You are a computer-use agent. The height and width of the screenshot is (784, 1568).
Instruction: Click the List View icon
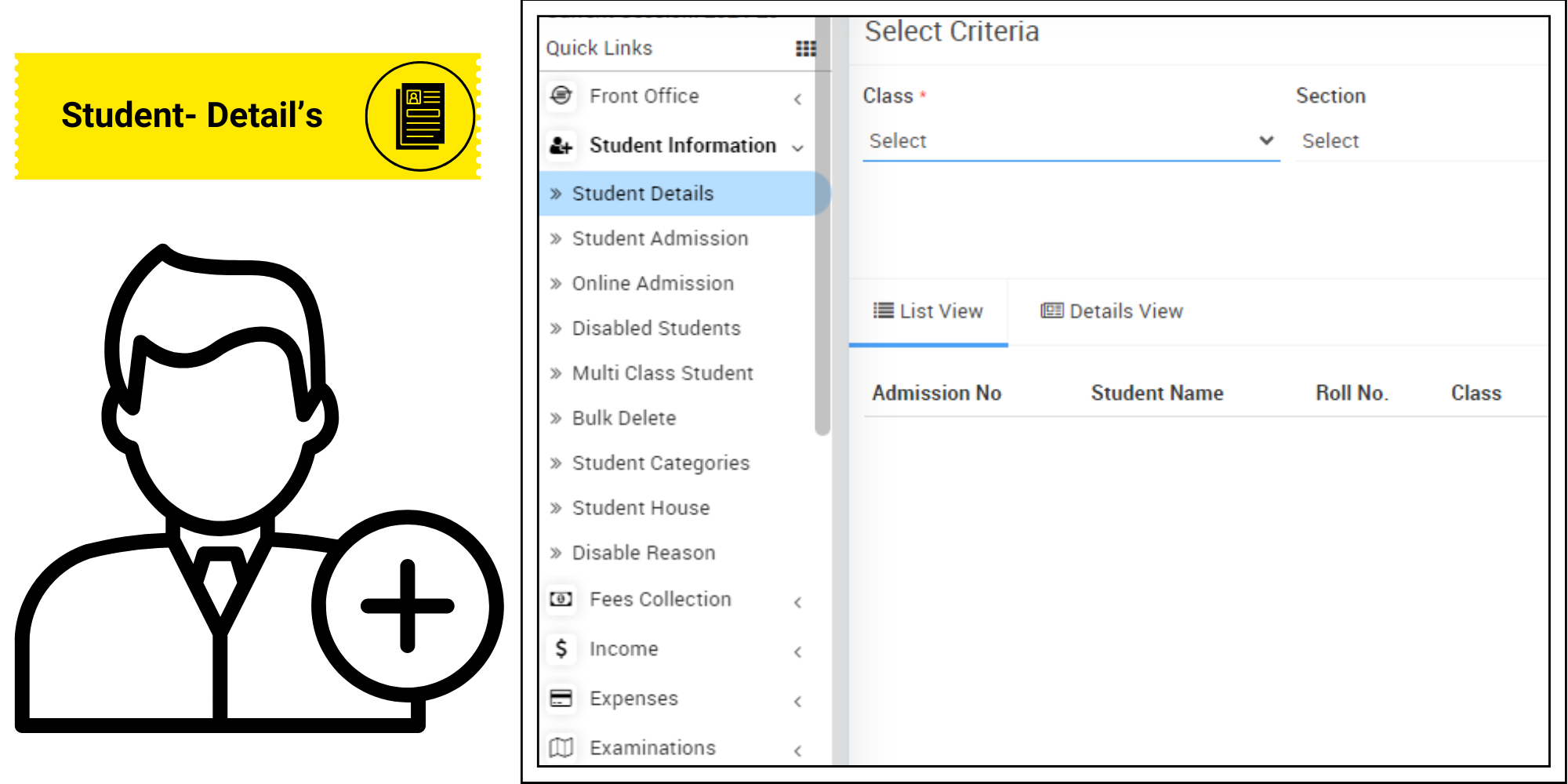[883, 310]
